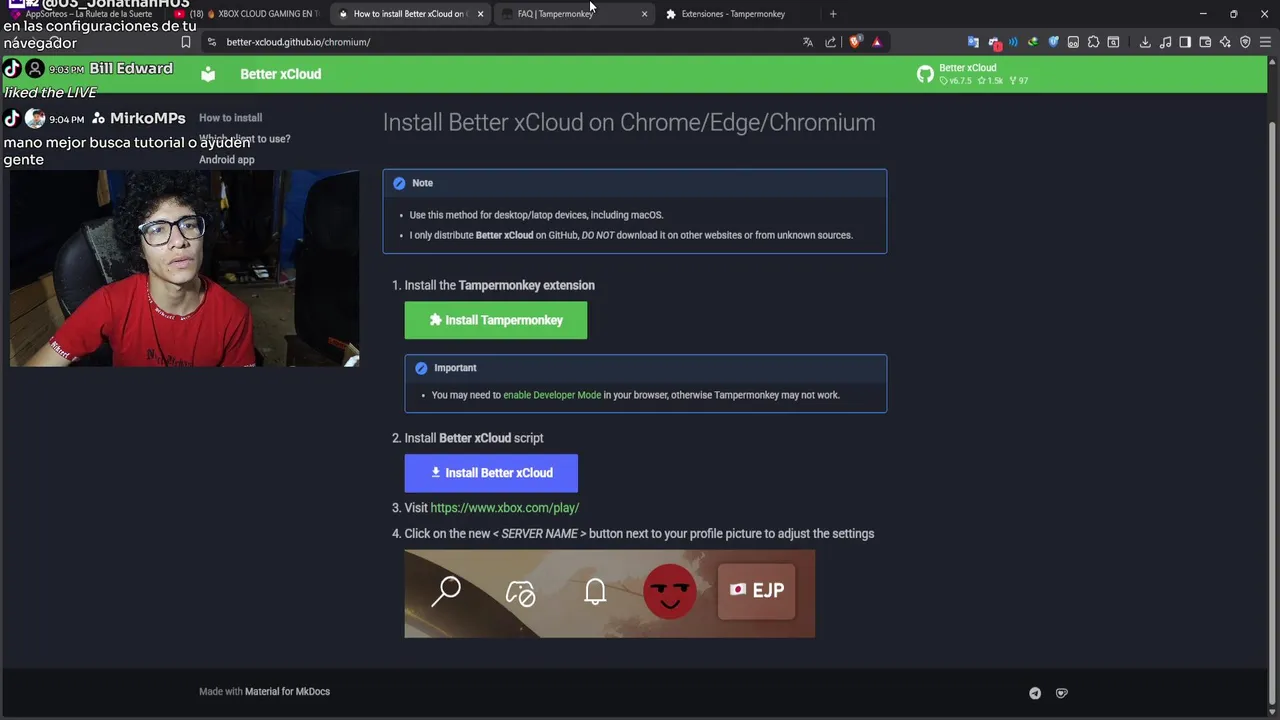
Task: Open the downloads arrow icon
Action: (x=1145, y=42)
